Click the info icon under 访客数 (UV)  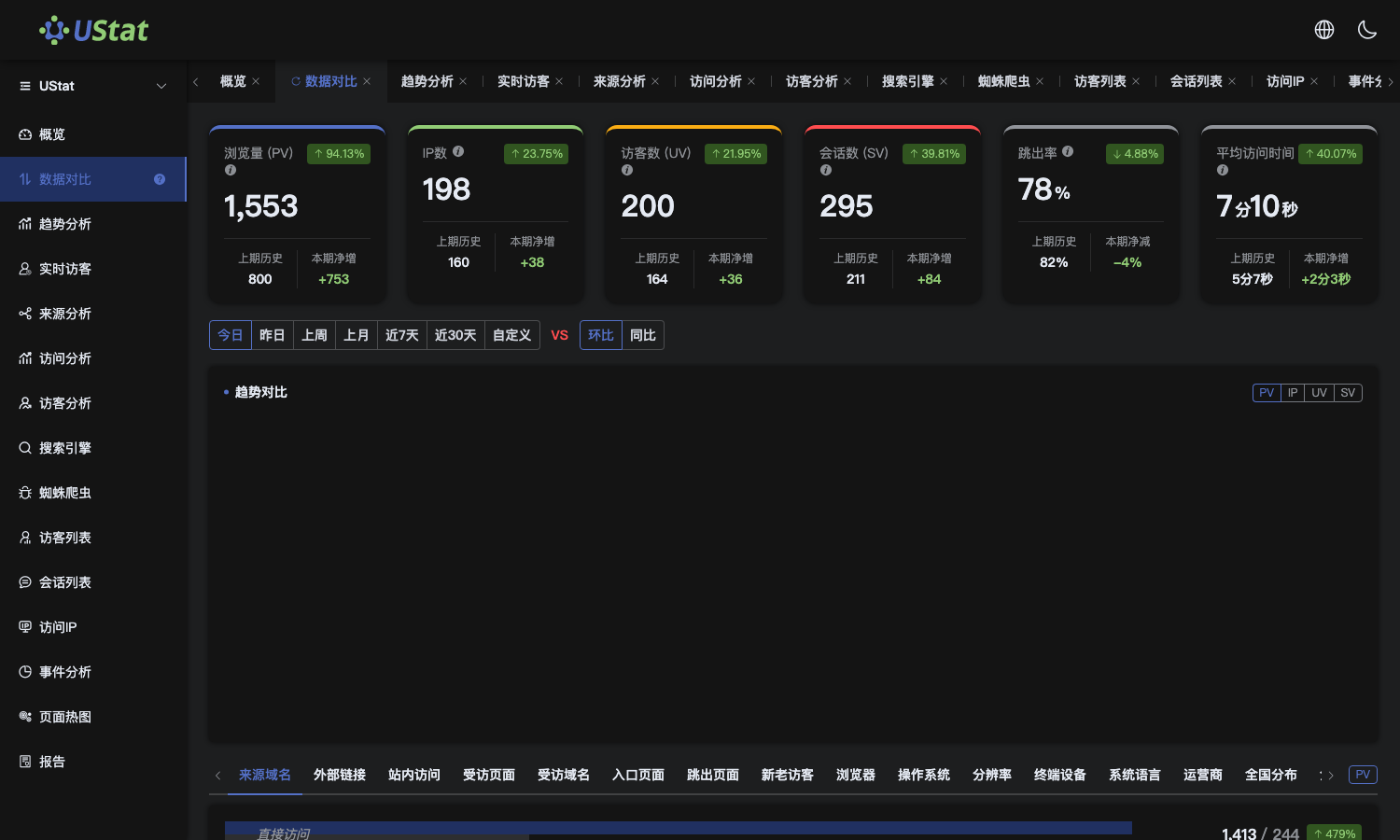pyautogui.click(x=627, y=170)
